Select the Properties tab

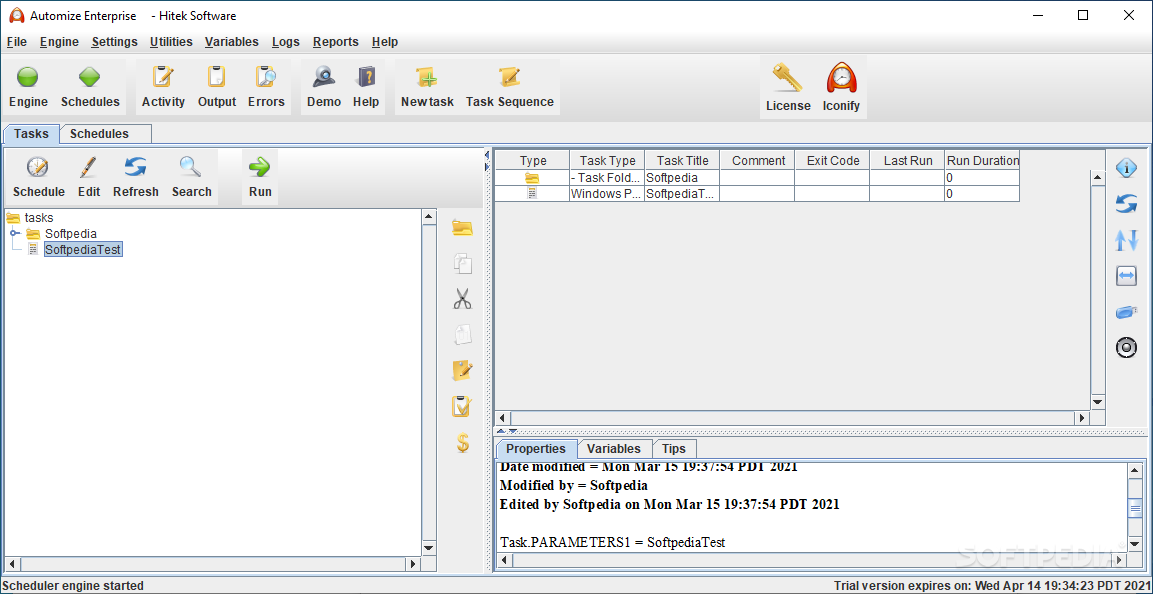tap(536, 448)
